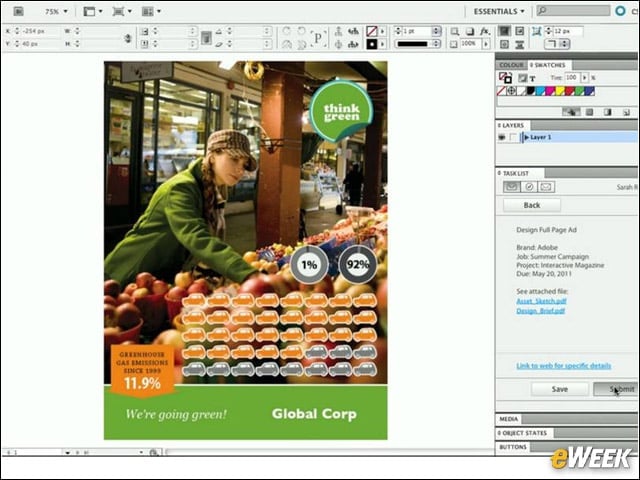Click the Fill Frame Proportionally icon

coord(505,31)
